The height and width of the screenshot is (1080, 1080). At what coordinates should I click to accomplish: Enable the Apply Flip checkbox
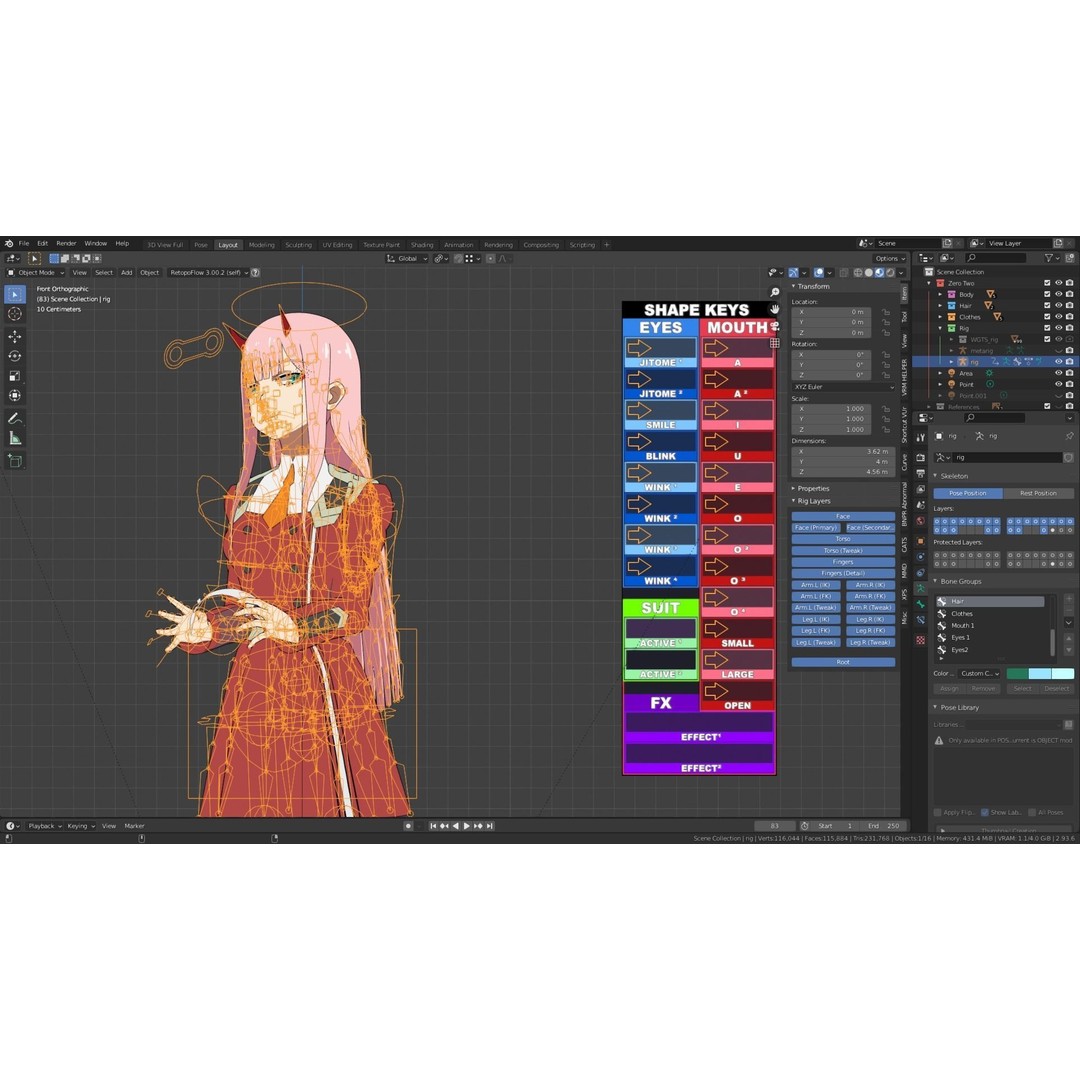pyautogui.click(x=937, y=812)
